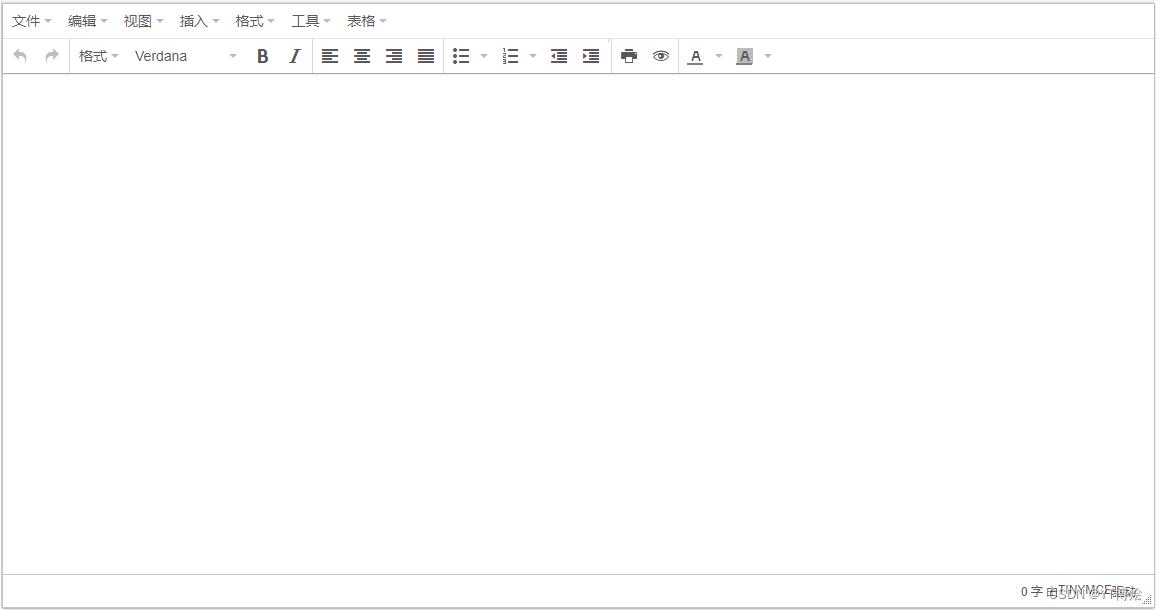Open the 插入 menu
Image resolution: width=1158 pixels, height=610 pixels.
[x=199, y=21]
